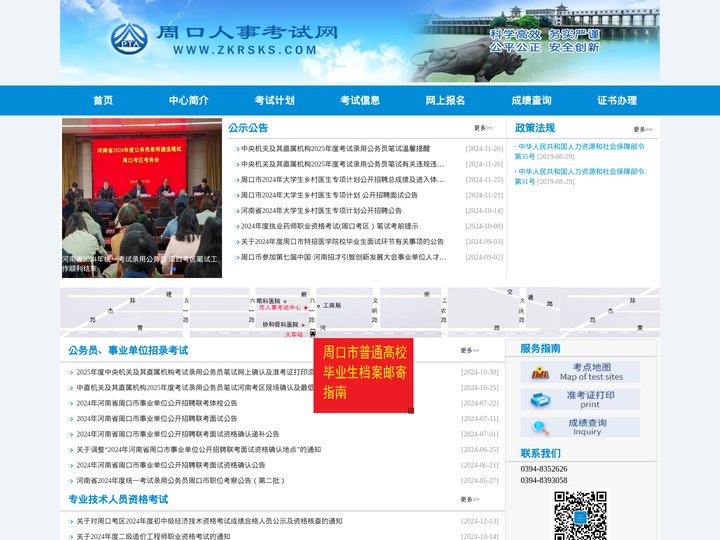720x540 pixels.
Task: Open 中直机关公务员笔试河南考区现场确认 notice
Action: [x=195, y=388]
